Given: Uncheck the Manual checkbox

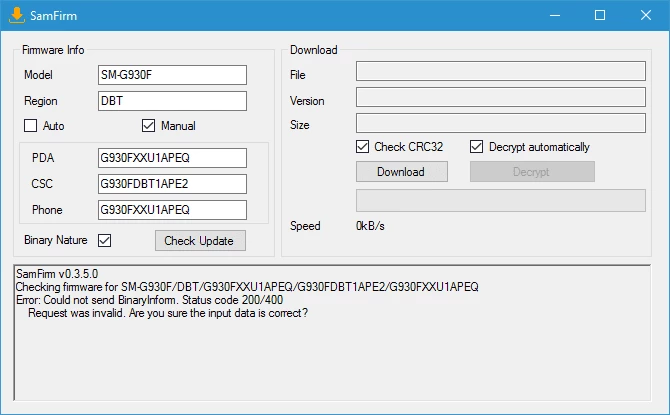Looking at the screenshot, I should (x=149, y=126).
